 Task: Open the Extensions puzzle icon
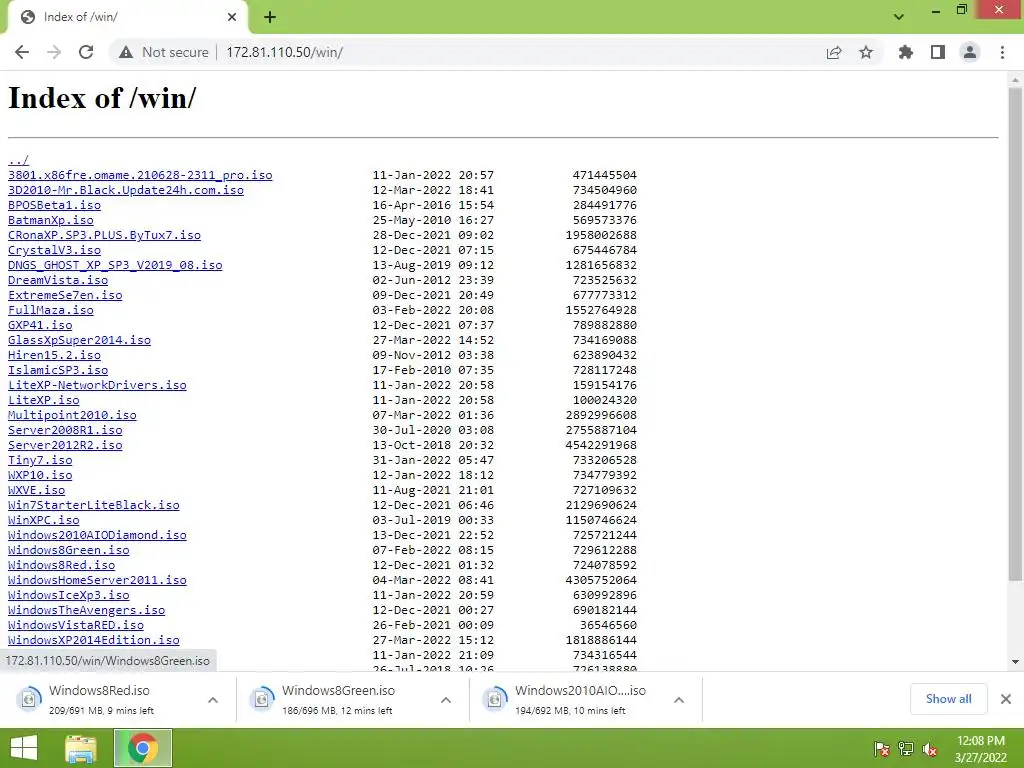tap(906, 52)
